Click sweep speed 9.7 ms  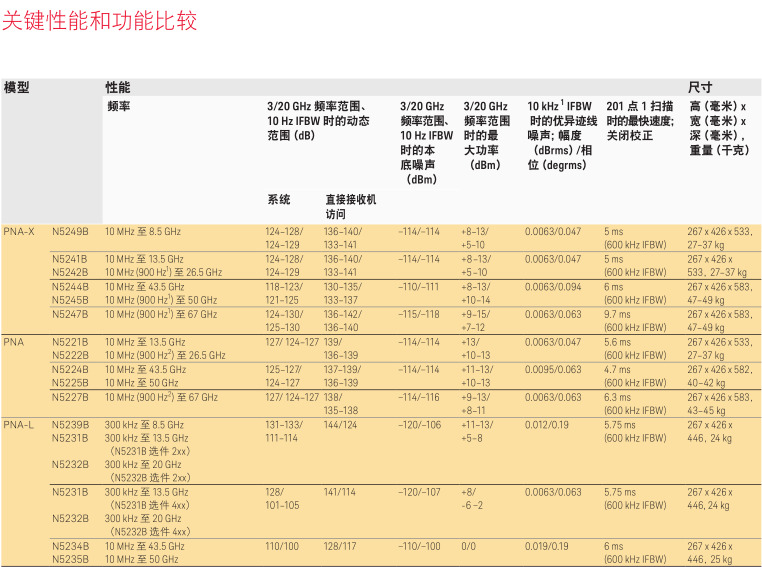617,314
